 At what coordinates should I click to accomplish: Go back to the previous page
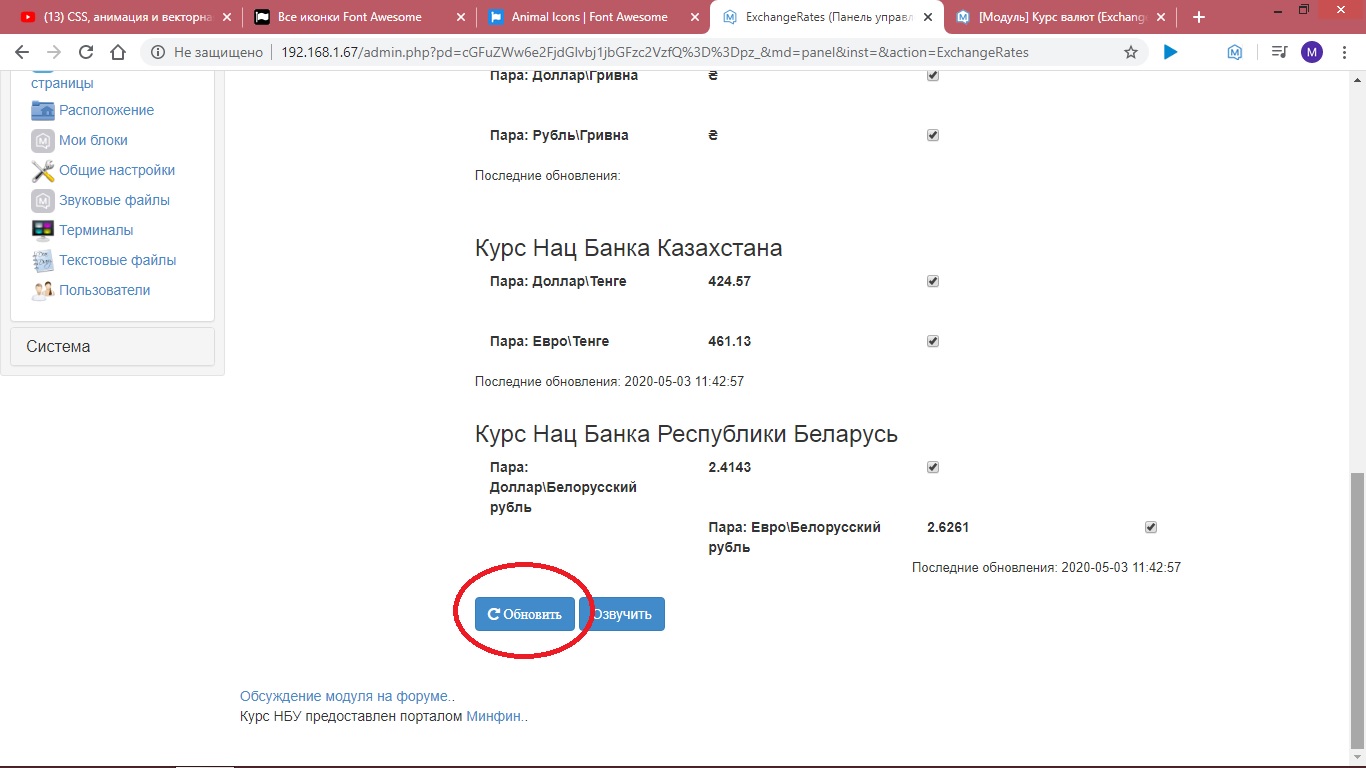coord(22,52)
